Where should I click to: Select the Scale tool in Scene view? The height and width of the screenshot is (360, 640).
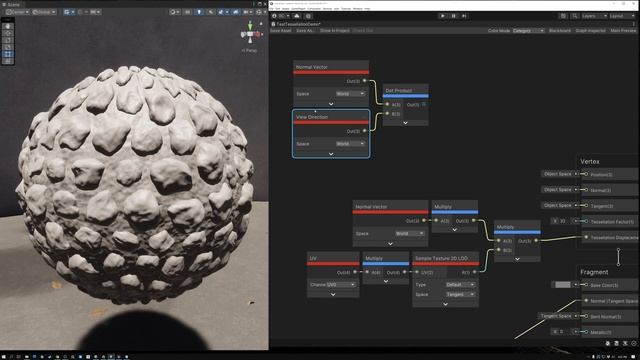[8, 47]
